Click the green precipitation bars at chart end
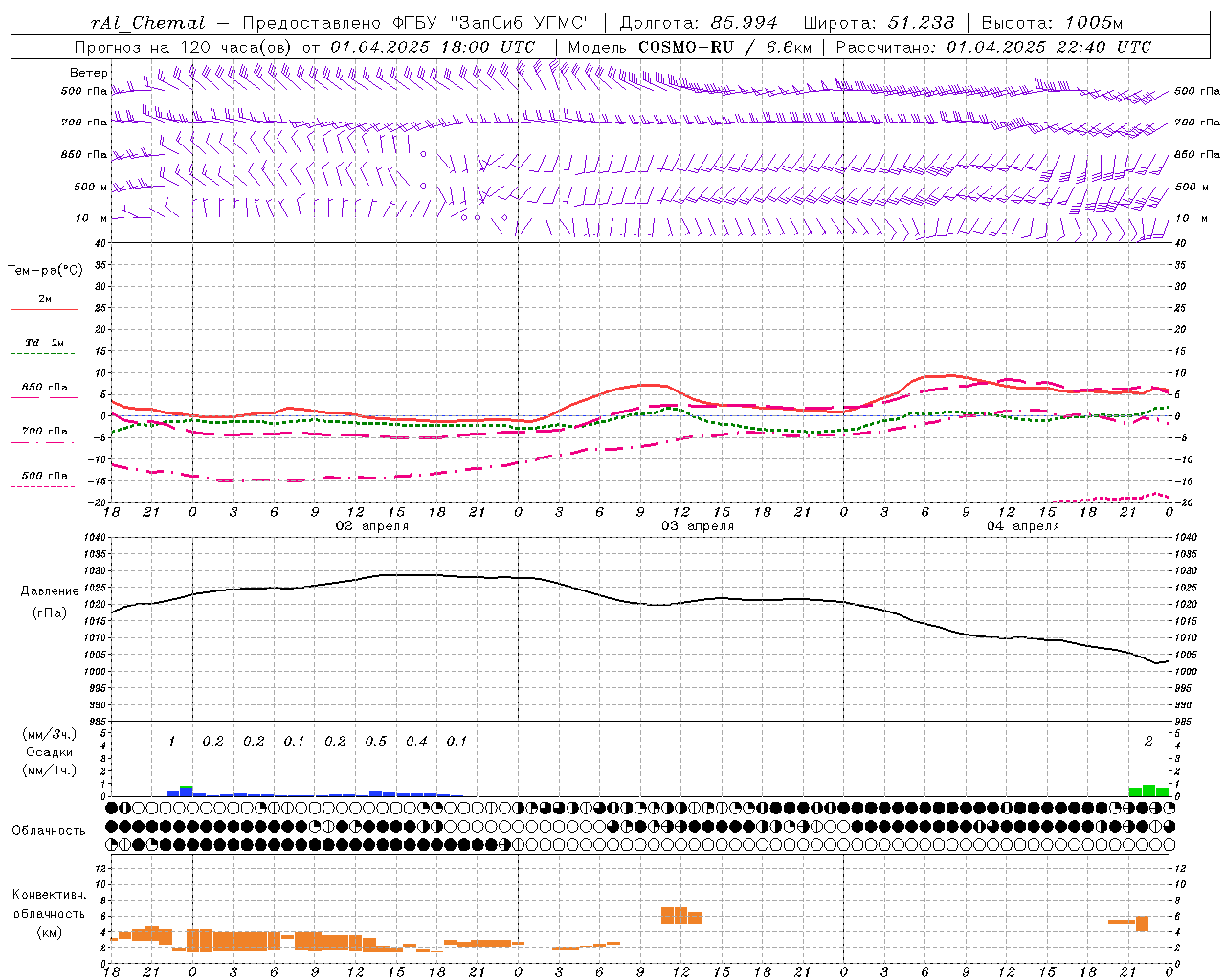The width and height of the screenshot is (1225, 980). point(1148,791)
